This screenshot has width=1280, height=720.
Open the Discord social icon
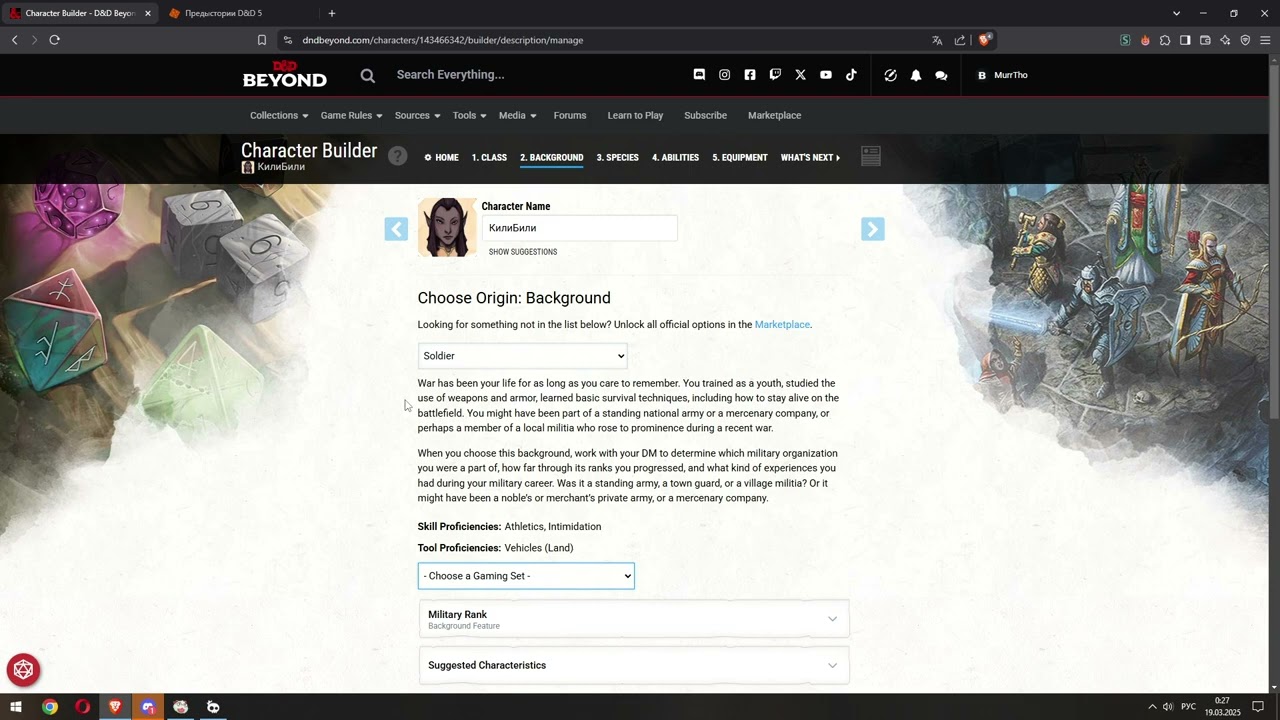coord(699,75)
